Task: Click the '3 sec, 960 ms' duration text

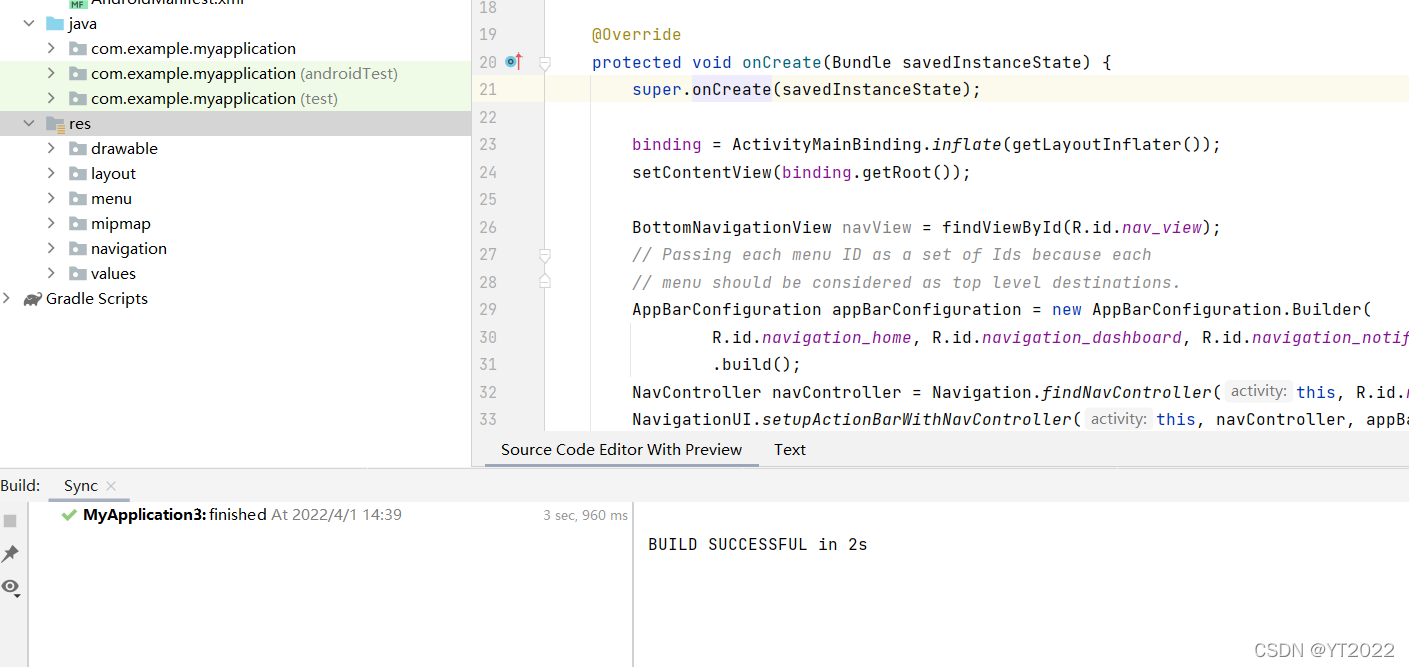Action: pos(585,515)
